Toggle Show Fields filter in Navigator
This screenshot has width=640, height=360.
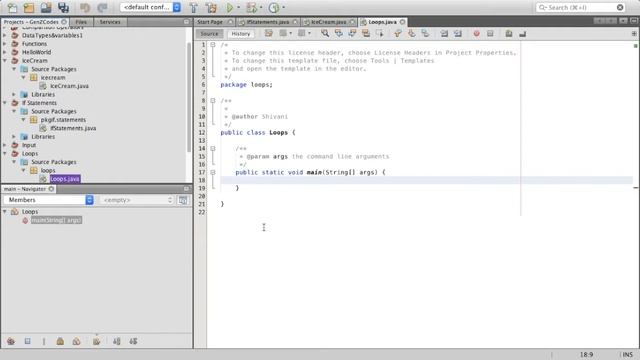27,341
